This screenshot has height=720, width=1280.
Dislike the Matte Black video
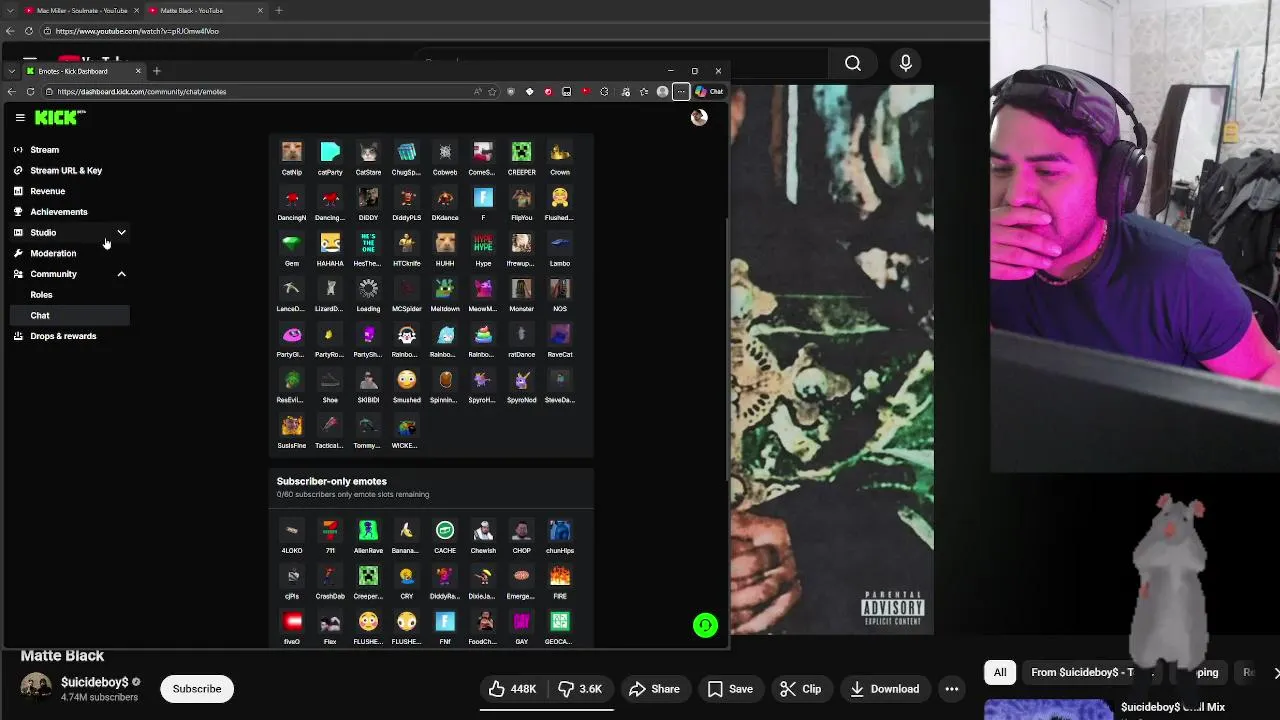click(582, 688)
